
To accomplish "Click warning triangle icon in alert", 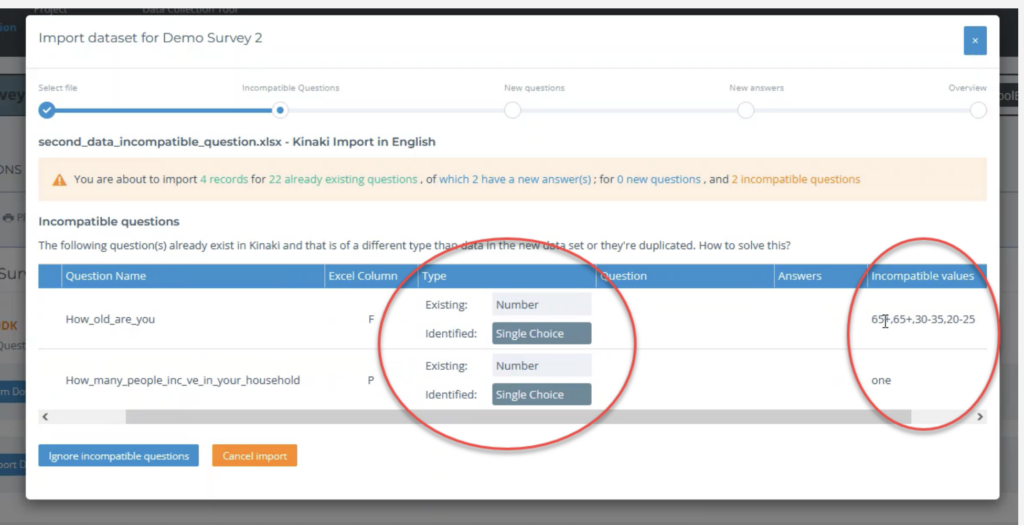I will click(59, 180).
